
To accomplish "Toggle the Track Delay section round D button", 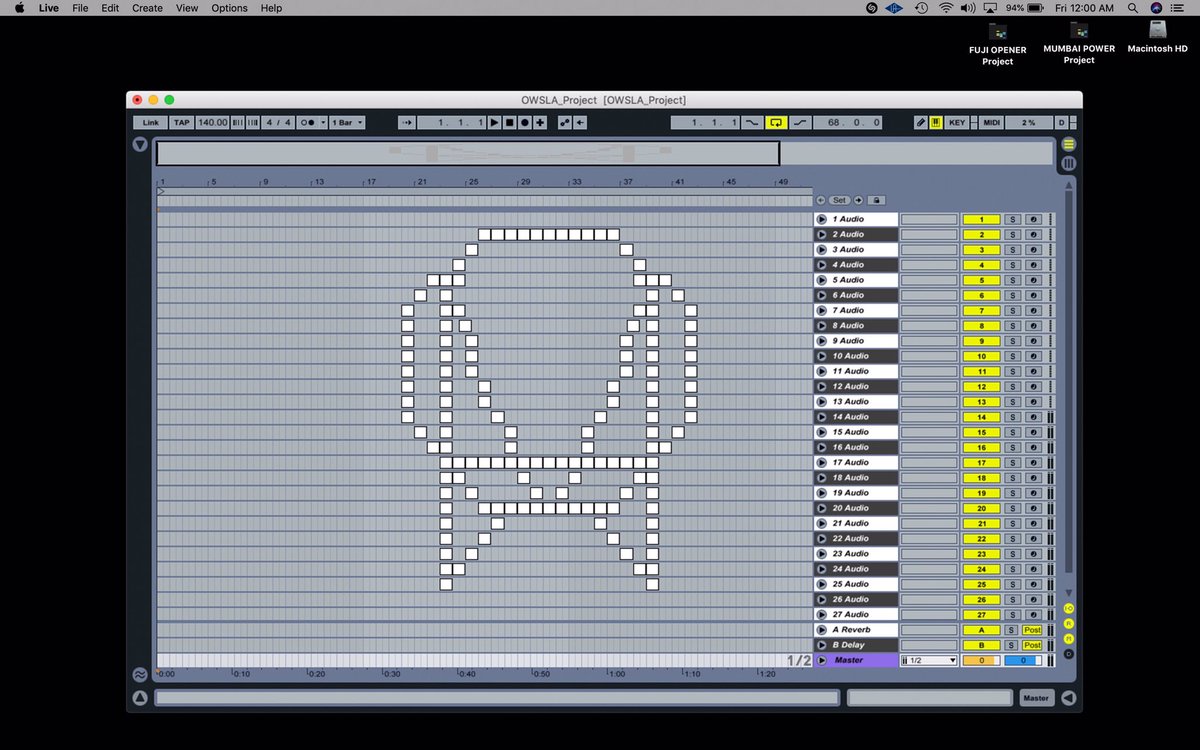I will click(1069, 653).
